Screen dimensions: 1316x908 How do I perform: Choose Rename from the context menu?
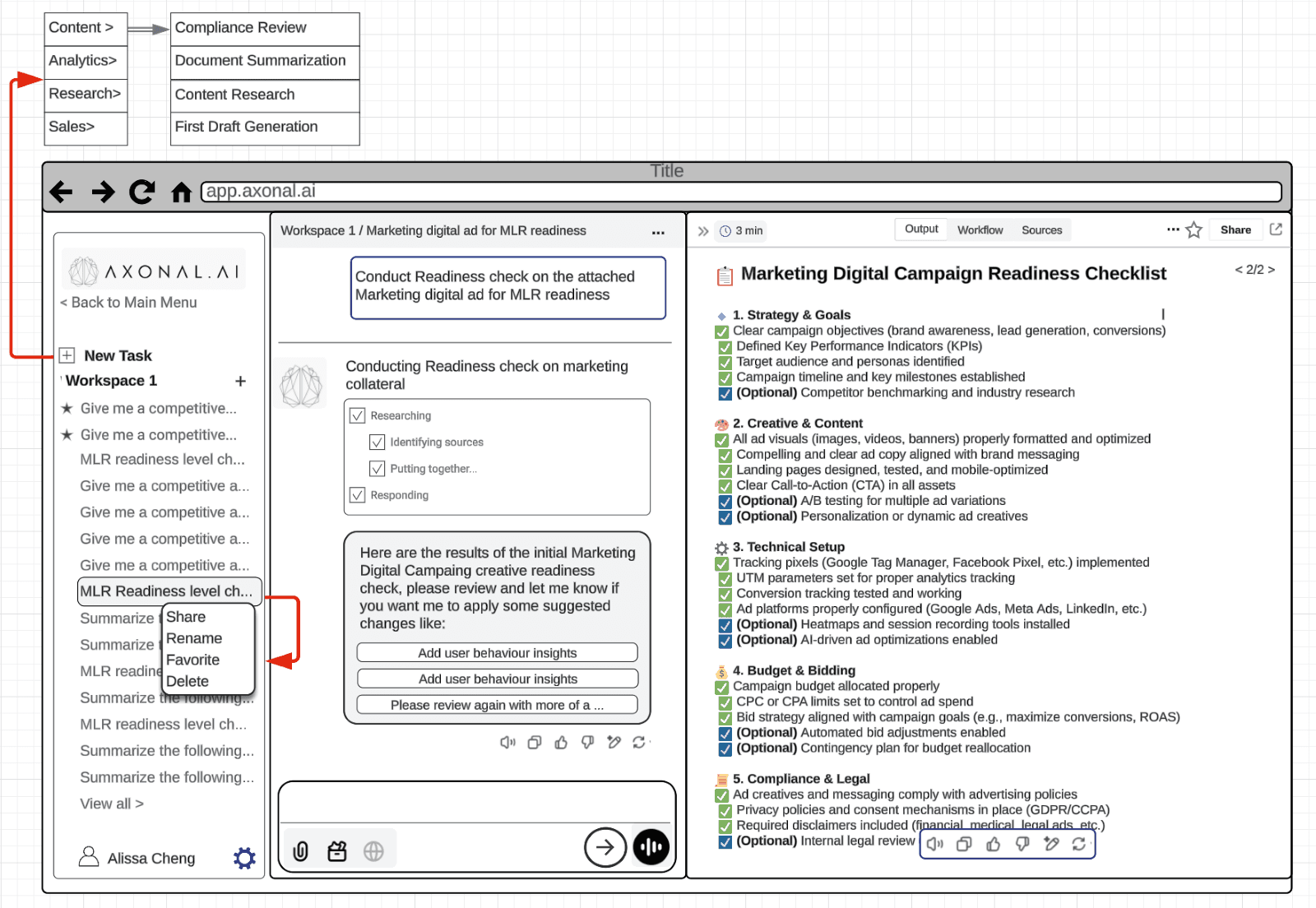click(x=194, y=638)
